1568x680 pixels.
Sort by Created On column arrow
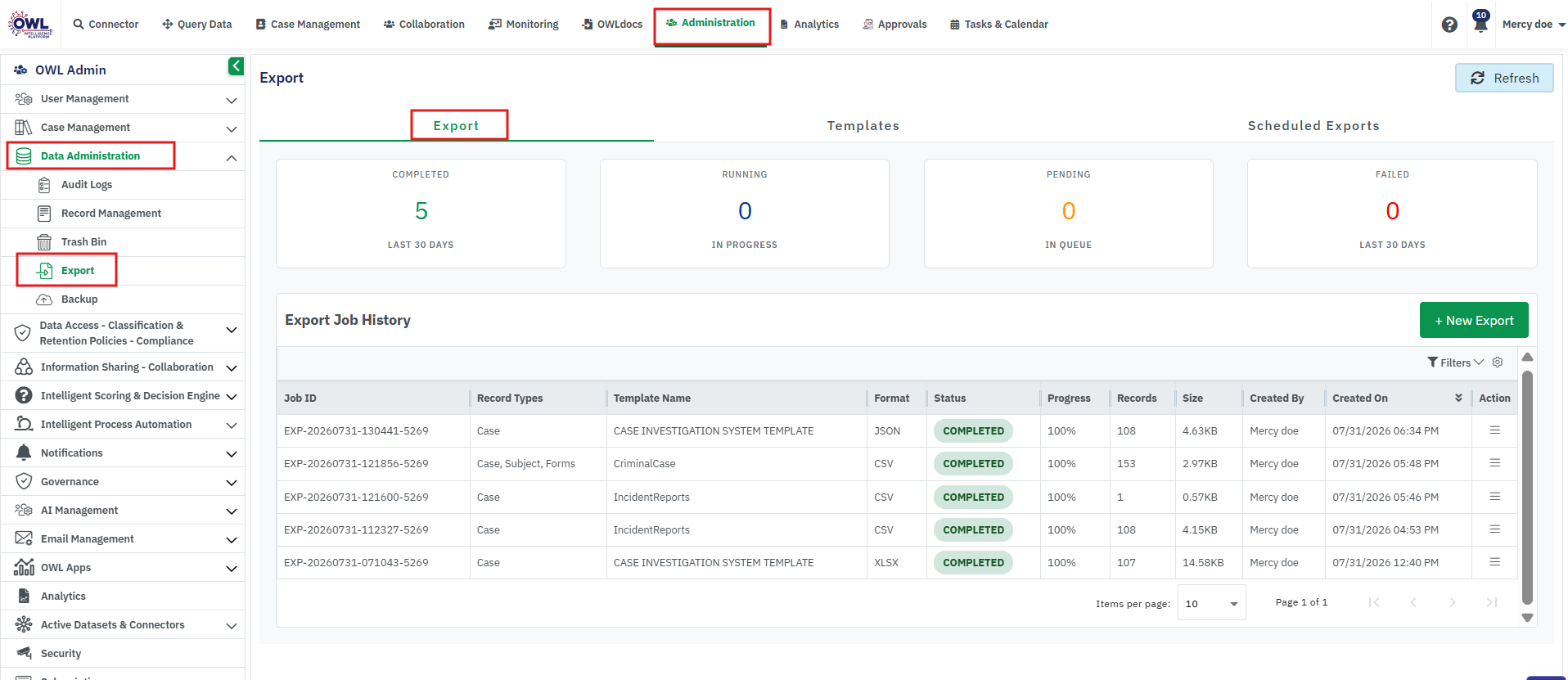1458,398
